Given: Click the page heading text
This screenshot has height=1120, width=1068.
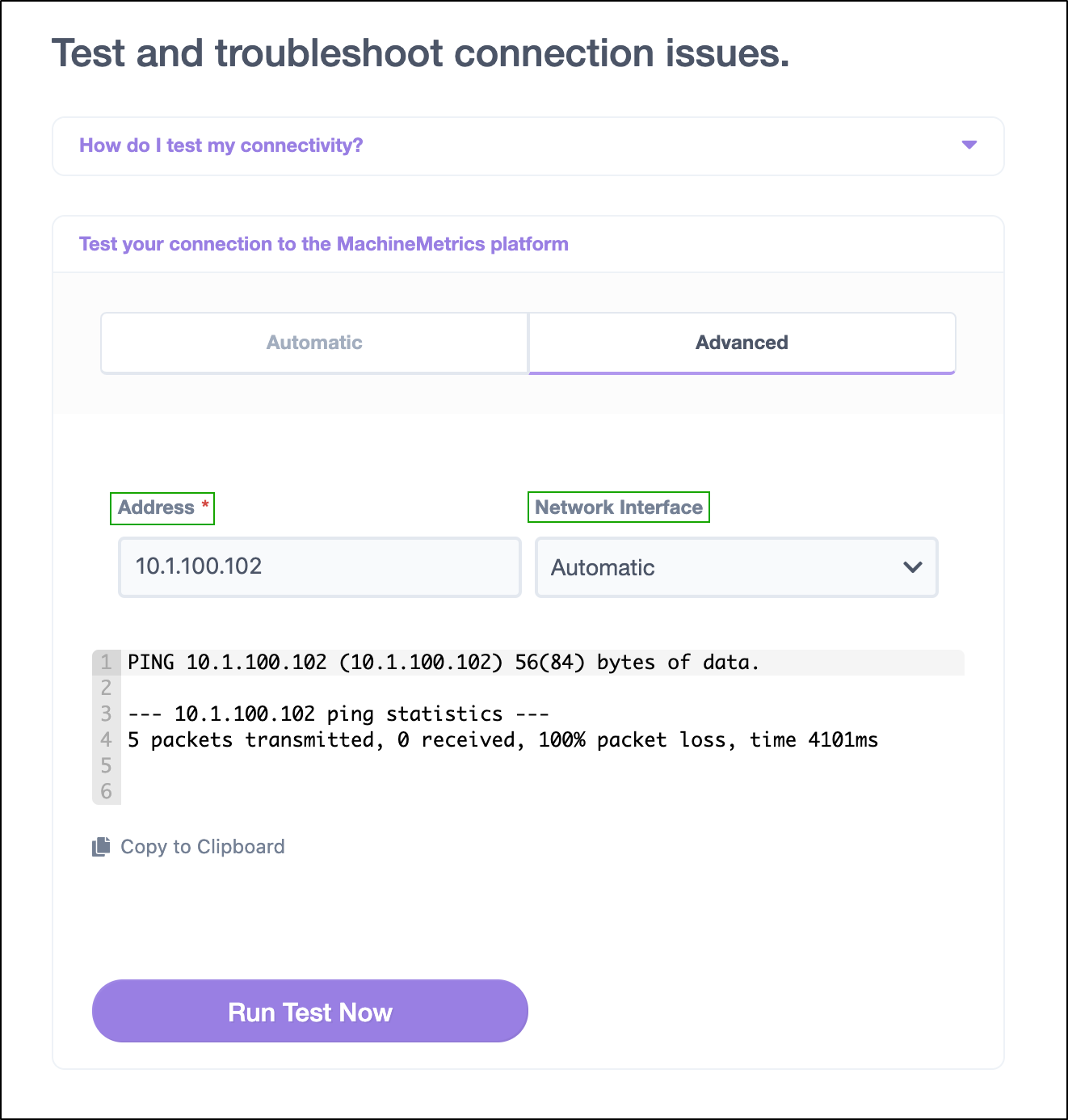Looking at the screenshot, I should (421, 54).
